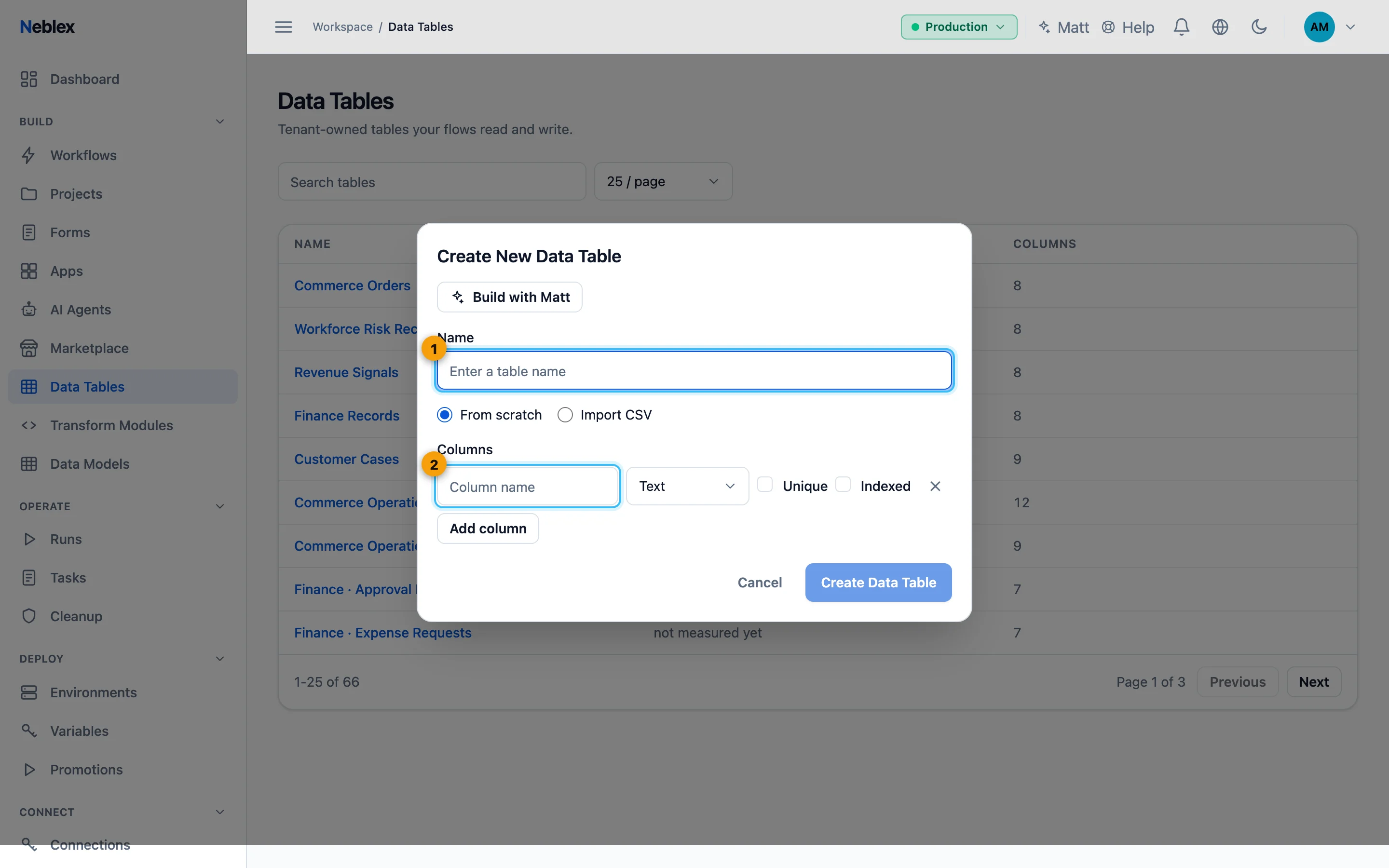The width and height of the screenshot is (1389, 868).
Task: Select the Import CSV radio option
Action: click(x=565, y=415)
